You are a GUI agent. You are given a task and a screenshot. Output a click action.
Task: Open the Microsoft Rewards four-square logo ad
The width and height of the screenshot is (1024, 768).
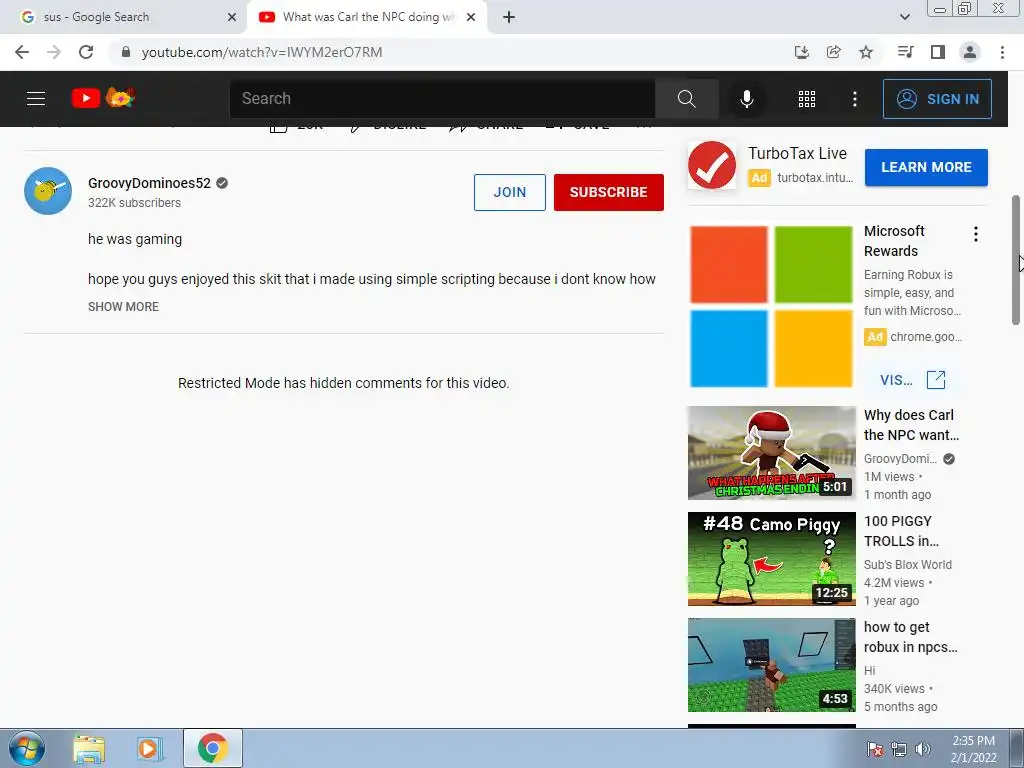[771, 306]
